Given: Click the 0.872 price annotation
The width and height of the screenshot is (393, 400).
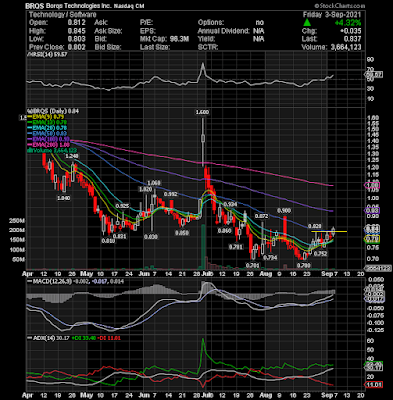Looking at the screenshot, I should (x=261, y=216).
